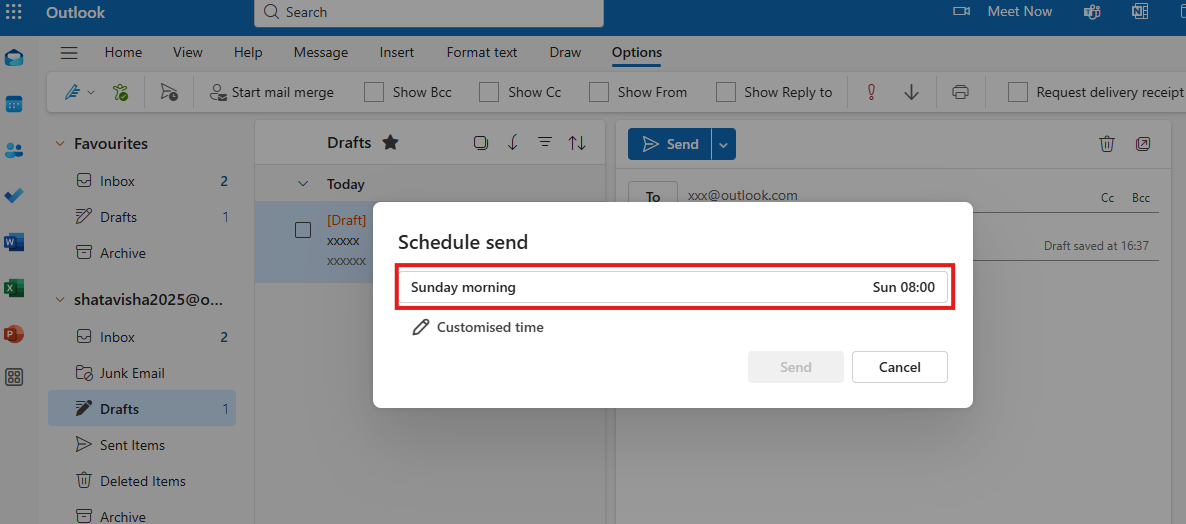This screenshot has height=524, width=1186.
Task: Launch PowerPoint from the left rail
Action: [14, 333]
